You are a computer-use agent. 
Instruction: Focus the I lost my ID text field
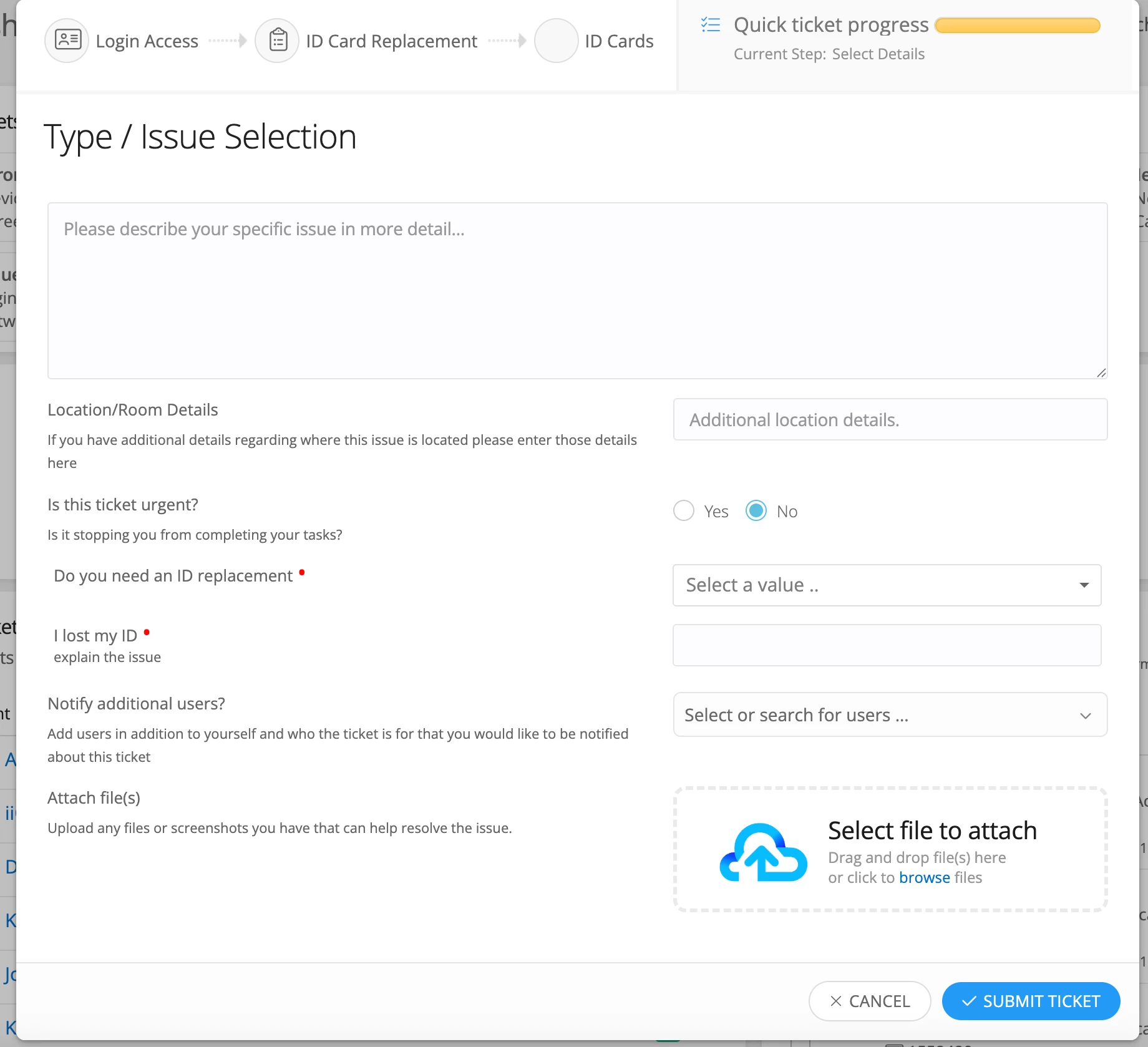point(887,645)
